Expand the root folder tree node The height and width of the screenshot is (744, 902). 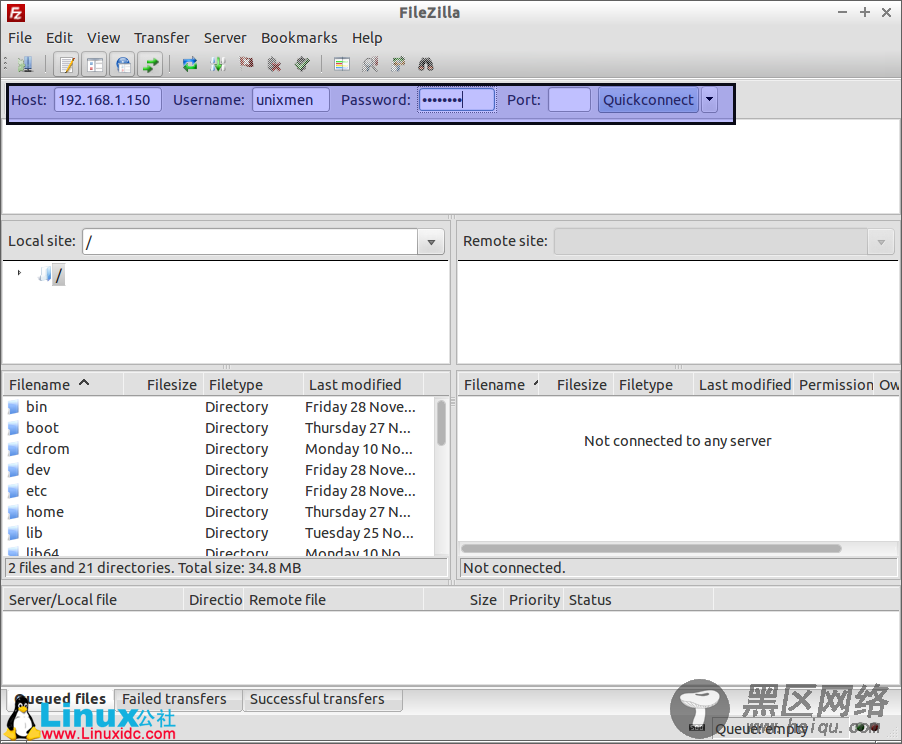pyautogui.click(x=20, y=273)
